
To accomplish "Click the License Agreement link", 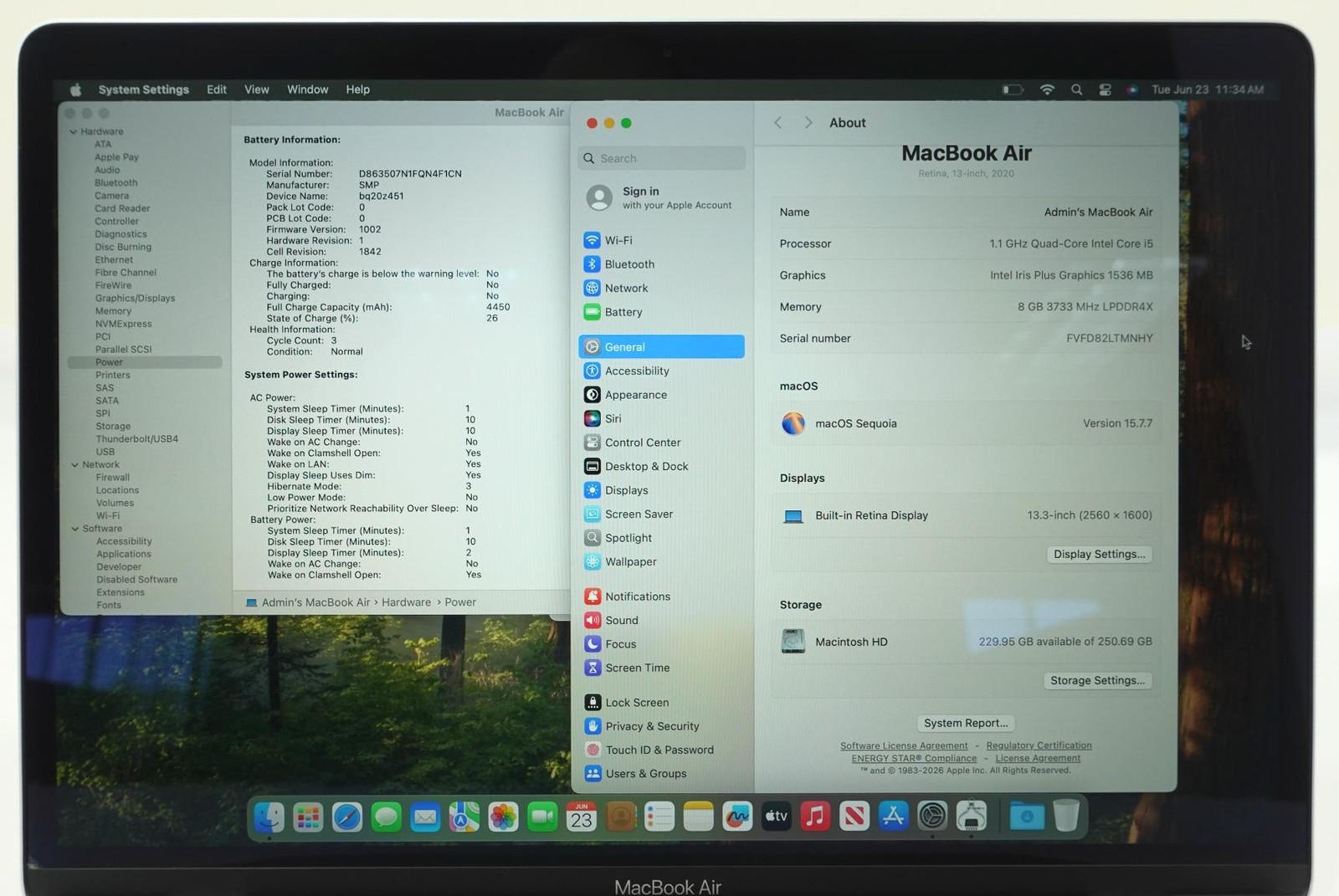I will (x=1038, y=758).
